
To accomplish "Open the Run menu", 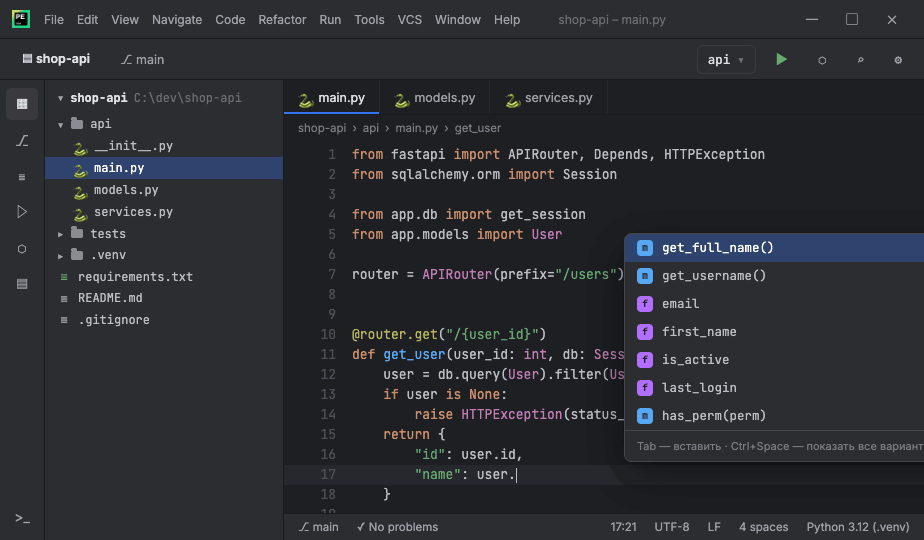I will tap(330, 19).
